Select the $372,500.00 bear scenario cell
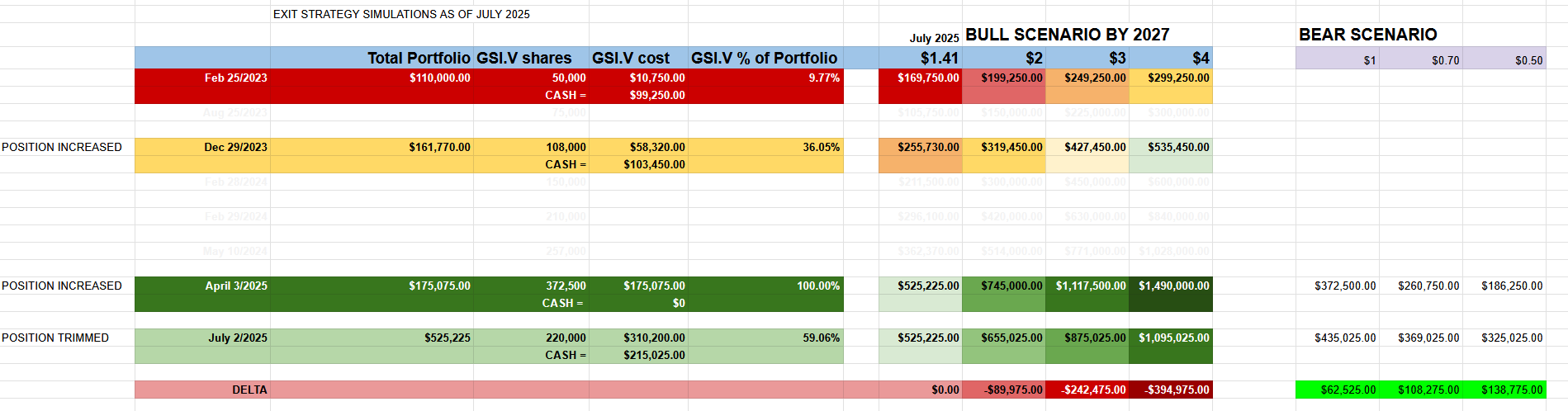Viewport: 1568px width, 411px height. pos(1338,286)
